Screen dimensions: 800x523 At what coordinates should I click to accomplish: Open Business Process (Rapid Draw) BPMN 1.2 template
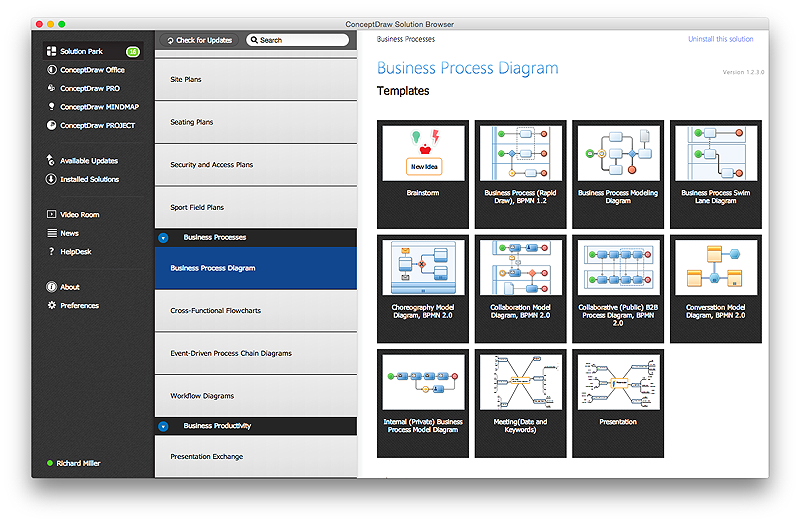pos(520,174)
